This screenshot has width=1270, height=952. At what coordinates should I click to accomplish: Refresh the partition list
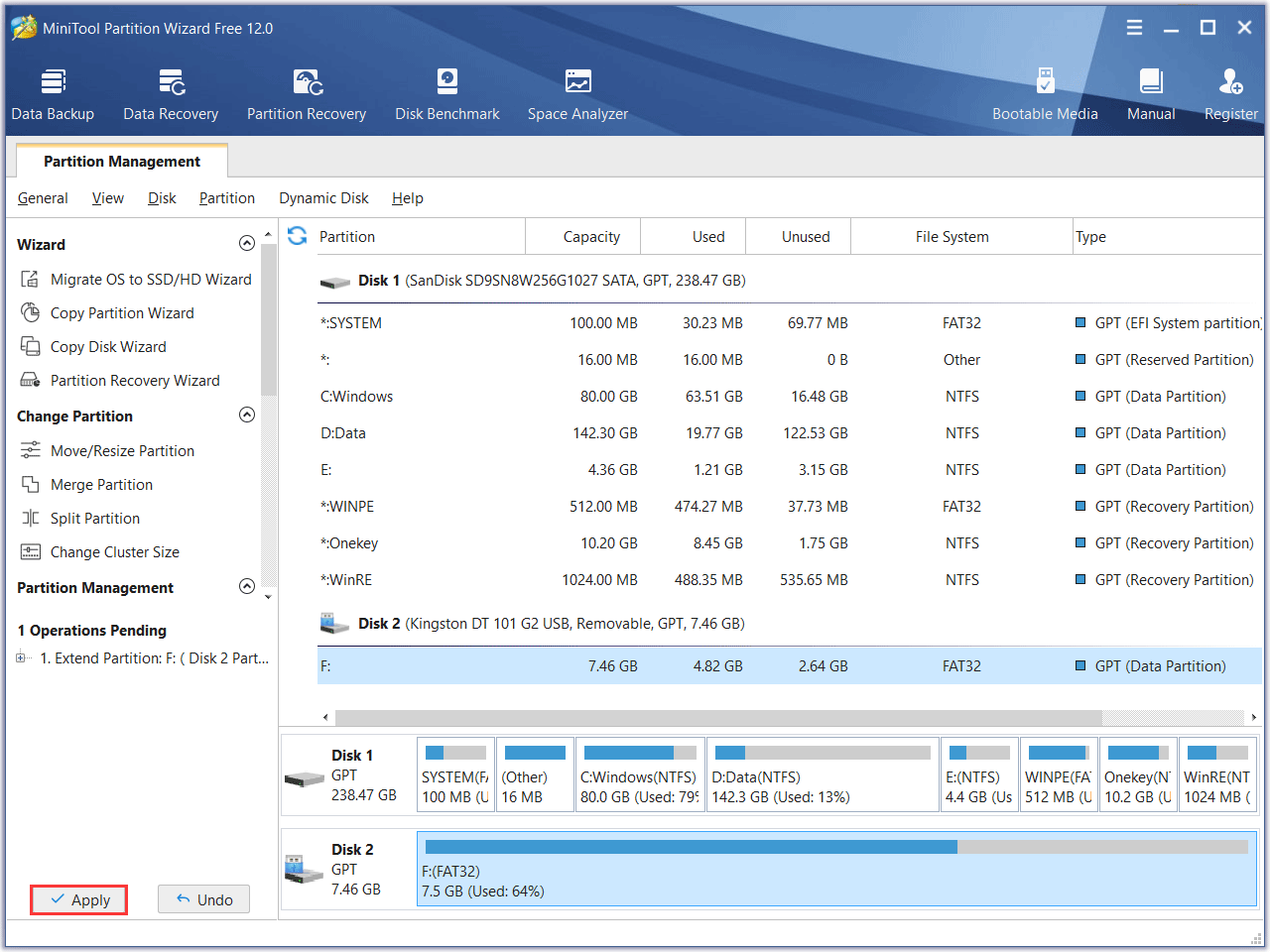297,236
